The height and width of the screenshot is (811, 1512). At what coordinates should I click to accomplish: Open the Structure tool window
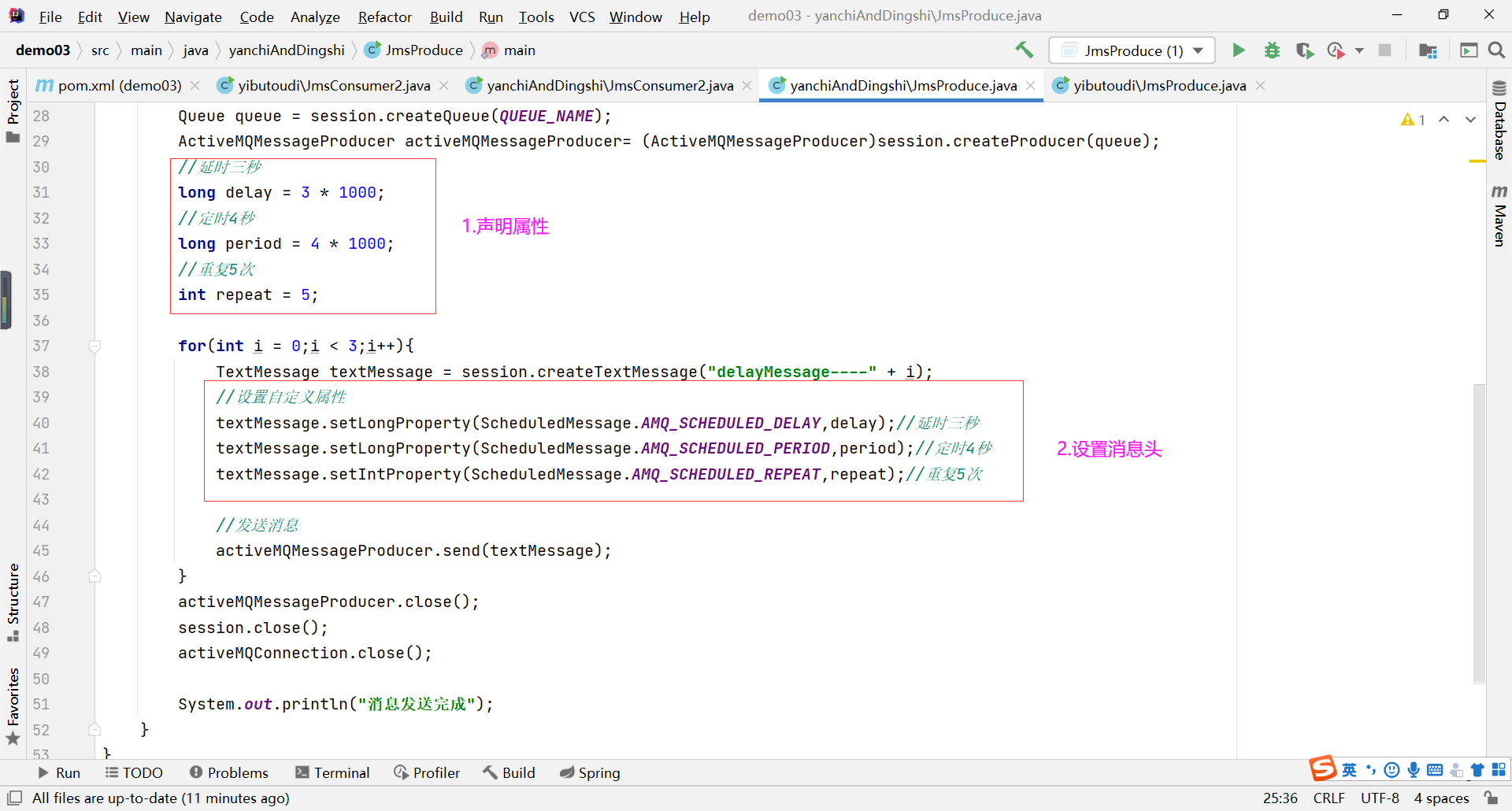tap(13, 602)
